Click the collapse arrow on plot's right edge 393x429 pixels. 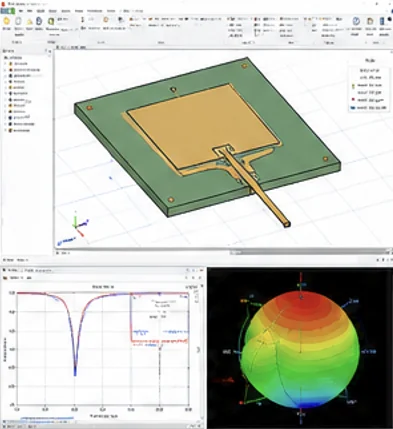[x=199, y=349]
